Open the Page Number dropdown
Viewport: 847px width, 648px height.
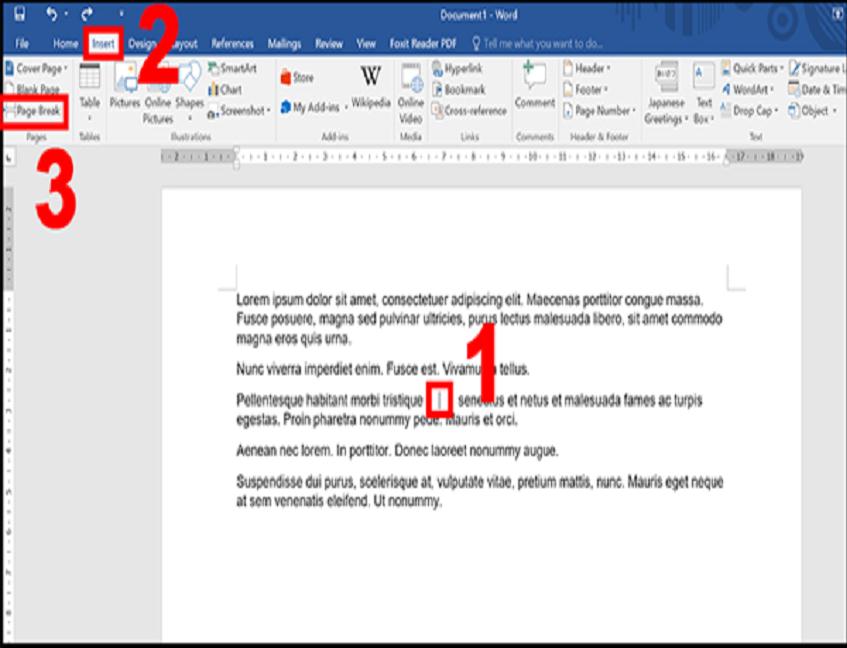pyautogui.click(x=599, y=111)
